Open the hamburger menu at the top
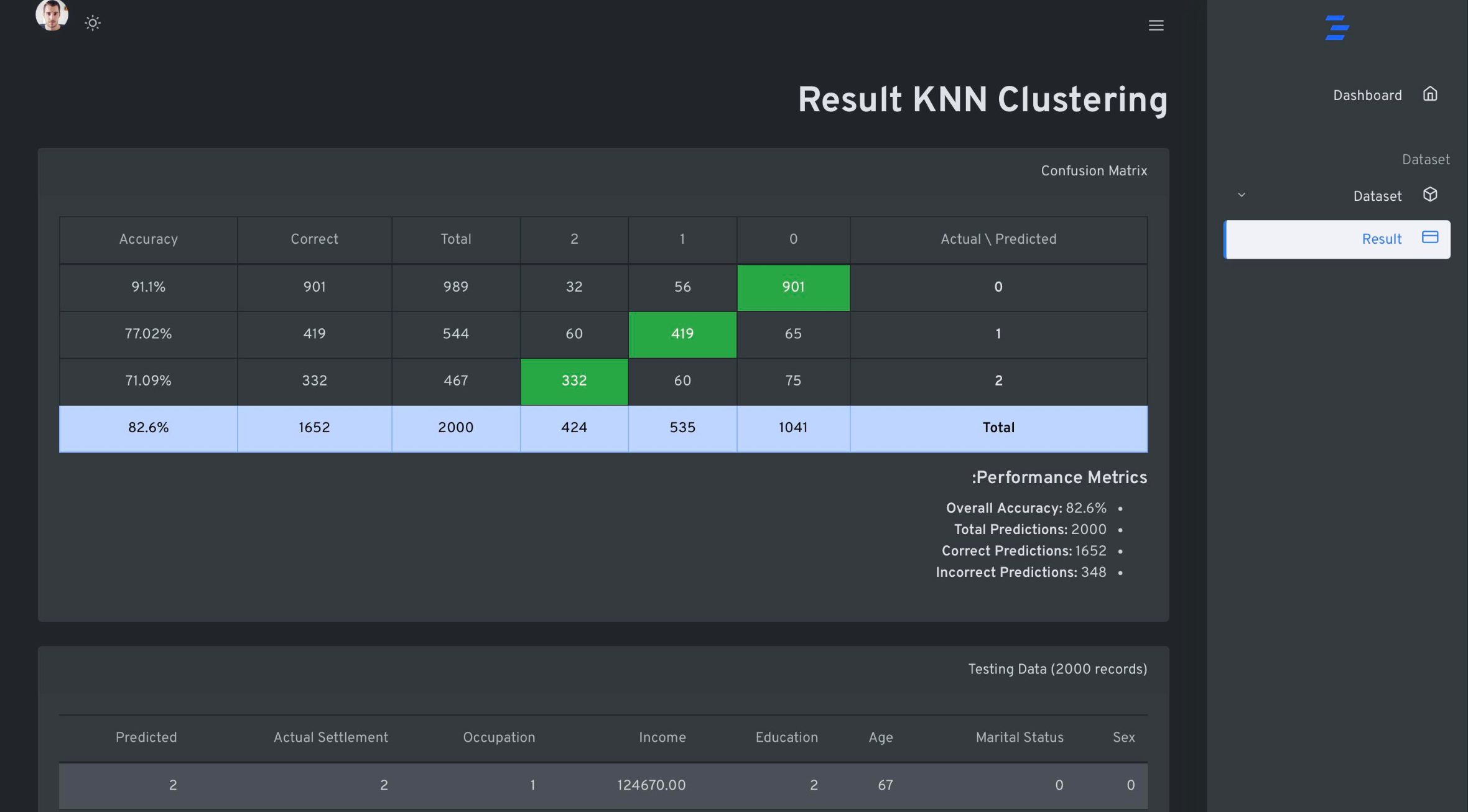Screen dimensions: 1468x812 1156,25
